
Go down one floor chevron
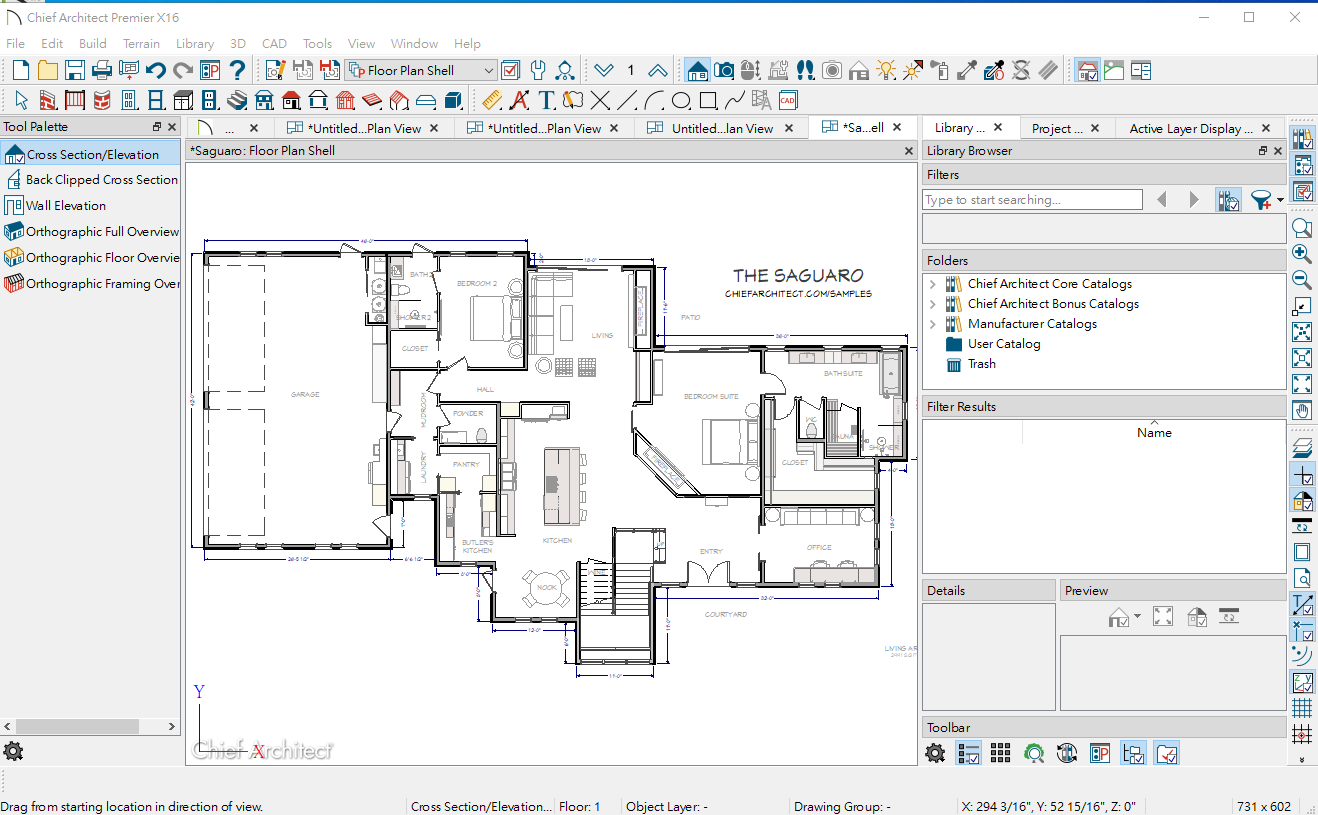coord(603,70)
